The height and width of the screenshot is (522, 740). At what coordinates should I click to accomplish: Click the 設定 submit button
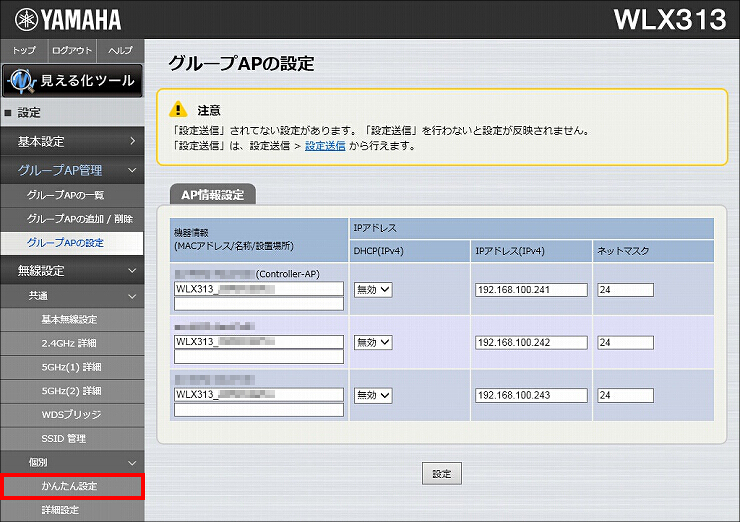click(442, 473)
